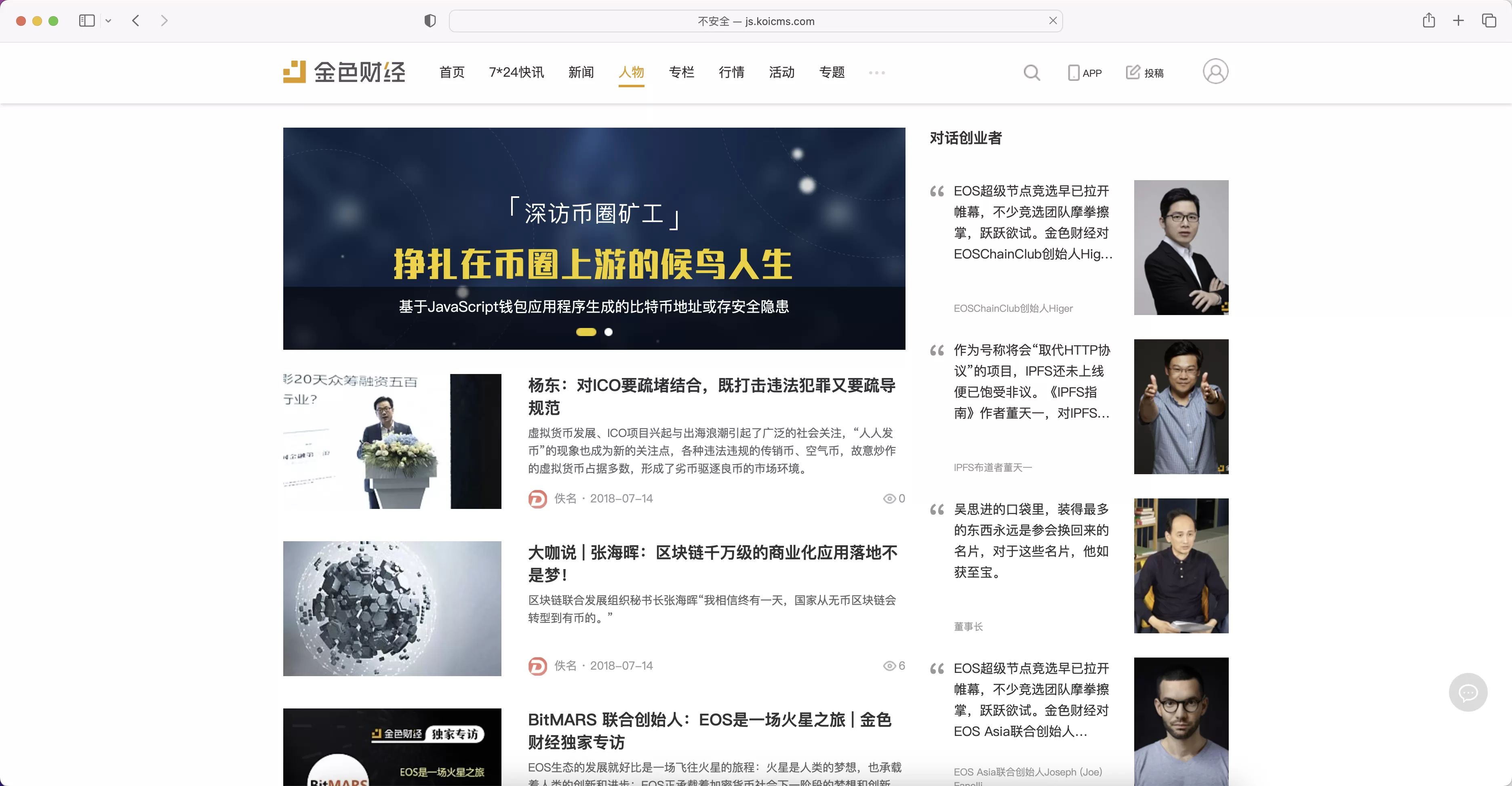
Task: Click the author avatar on 杨东 article
Action: [x=537, y=498]
